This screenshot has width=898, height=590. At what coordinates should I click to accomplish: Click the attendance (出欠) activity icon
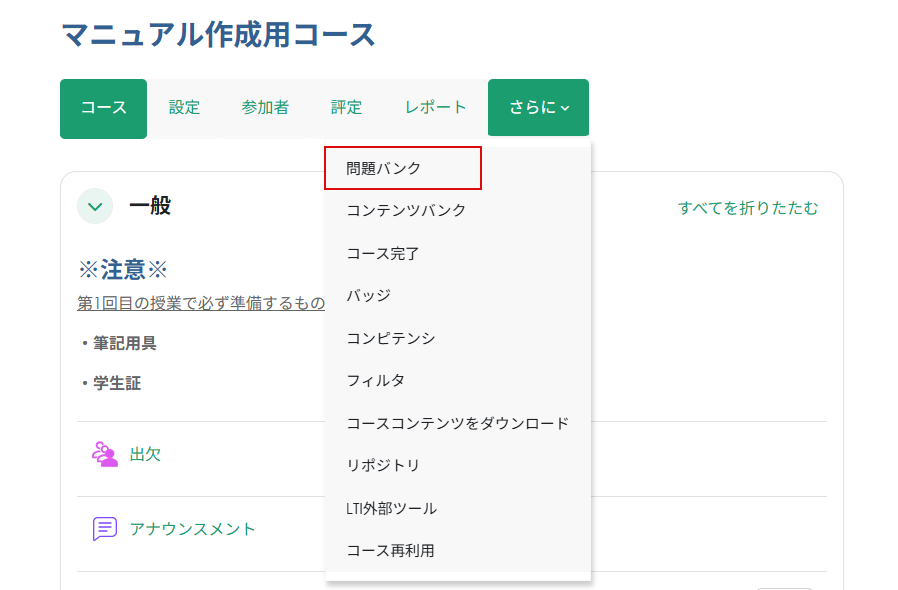105,455
